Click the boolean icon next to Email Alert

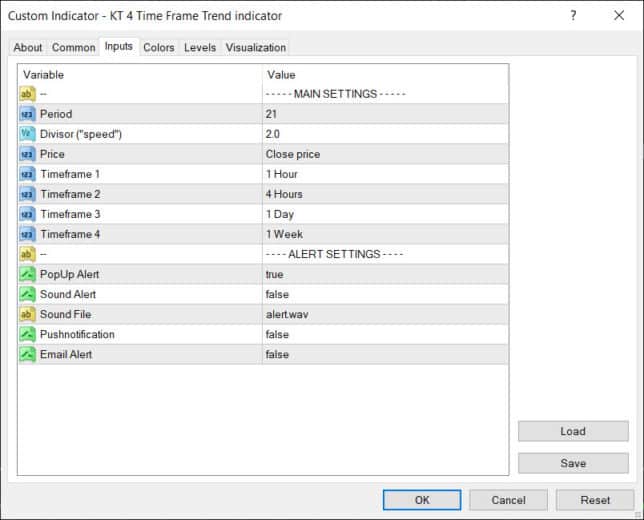click(x=27, y=354)
